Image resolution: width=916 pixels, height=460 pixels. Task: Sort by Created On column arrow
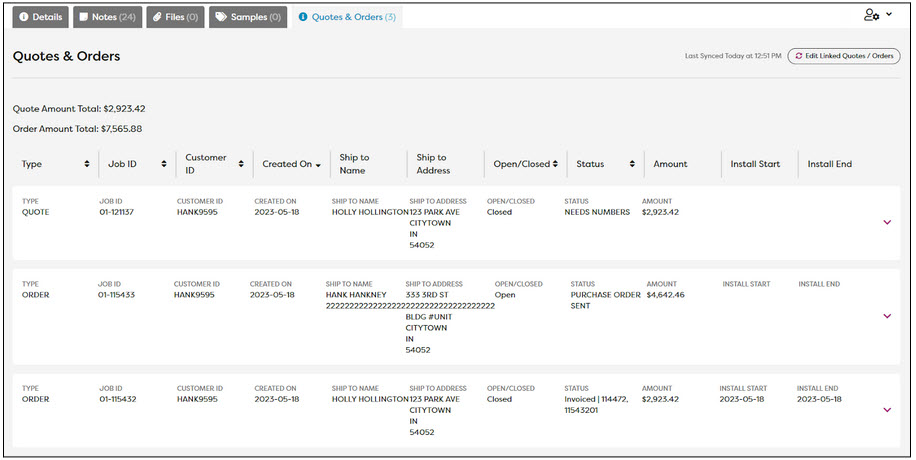(318, 165)
